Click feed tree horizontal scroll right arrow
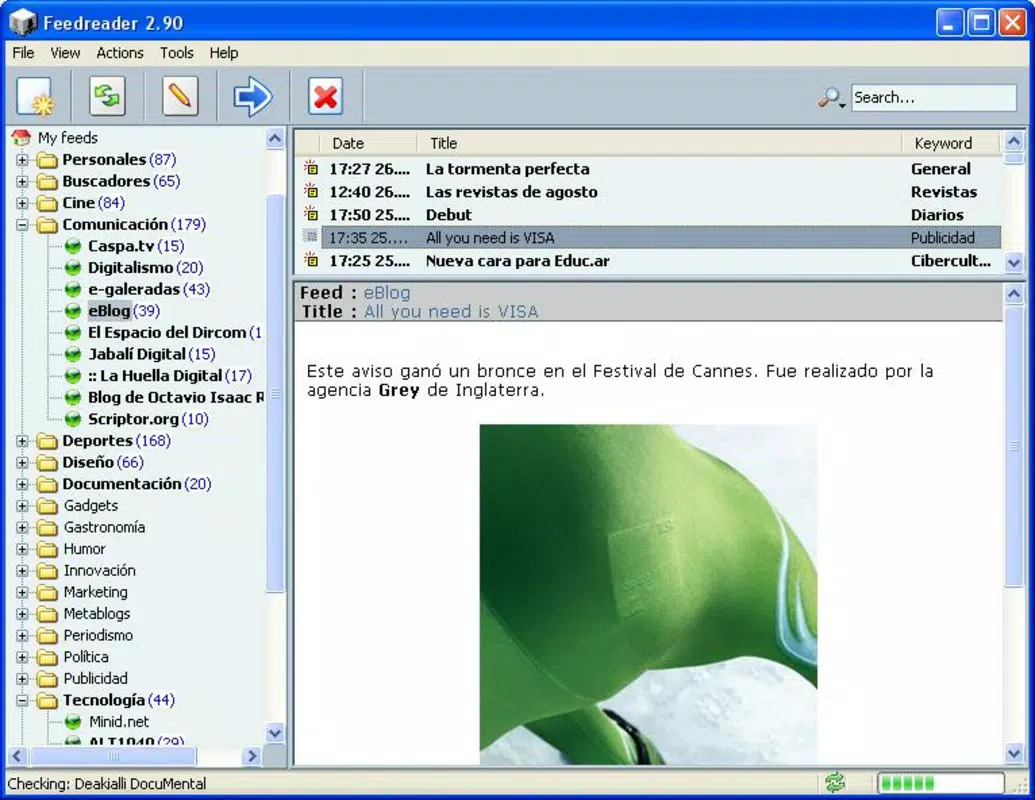The image size is (1035, 800). (251, 756)
